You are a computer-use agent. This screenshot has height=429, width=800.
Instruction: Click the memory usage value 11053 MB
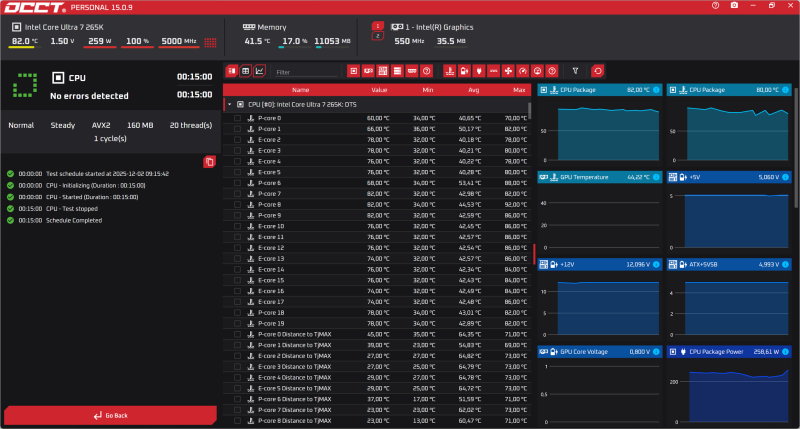332,41
